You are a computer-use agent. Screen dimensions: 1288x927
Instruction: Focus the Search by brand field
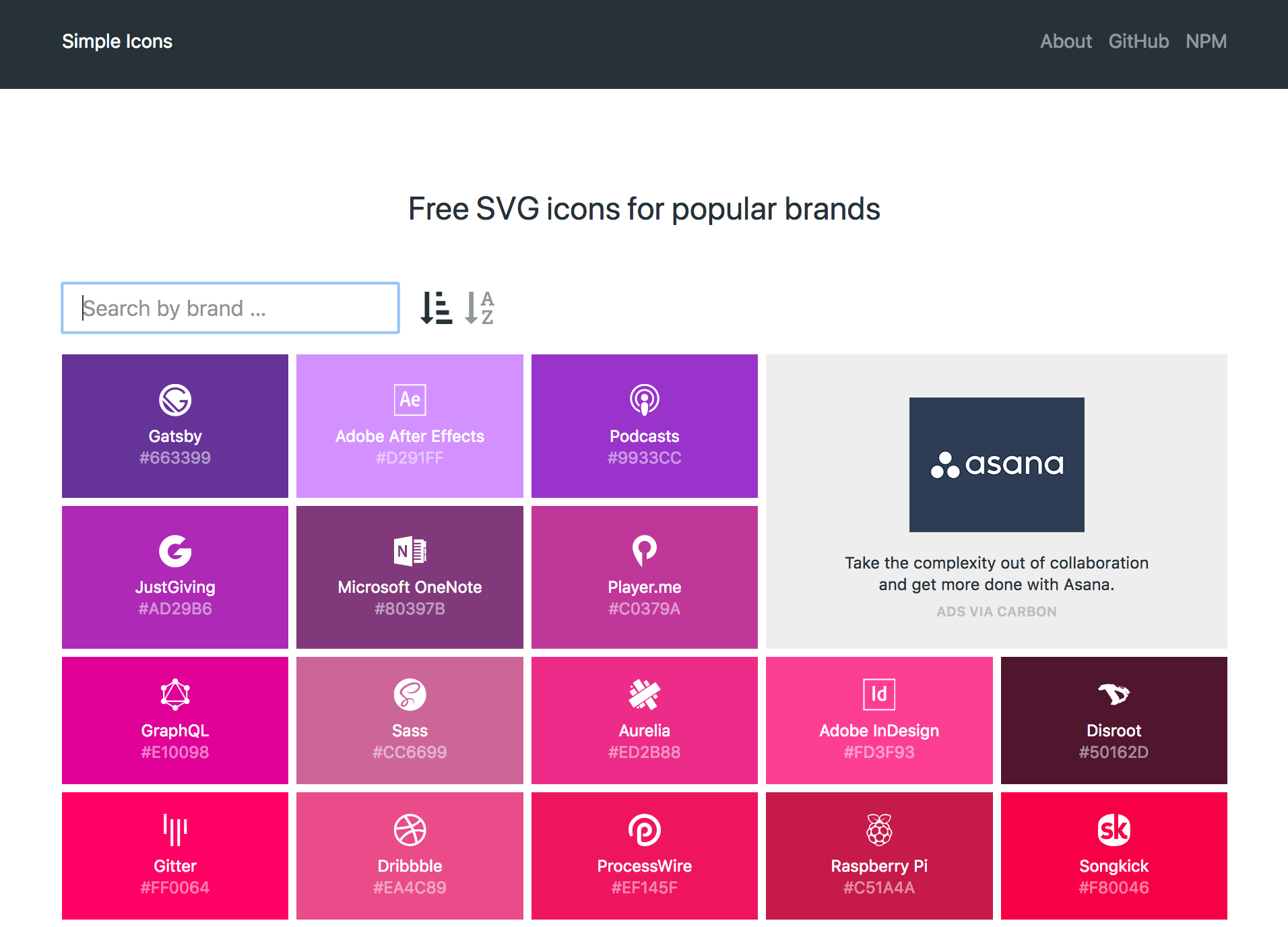[230, 308]
